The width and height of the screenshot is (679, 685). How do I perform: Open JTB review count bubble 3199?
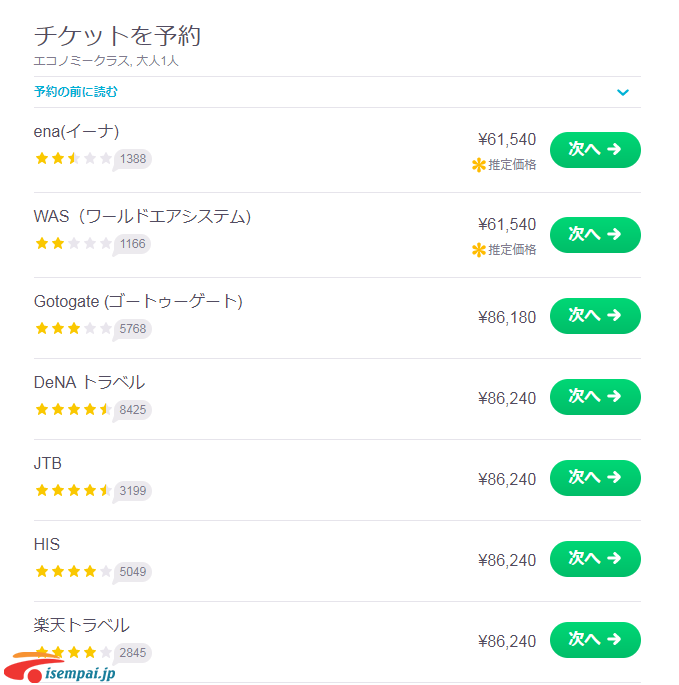pyautogui.click(x=132, y=490)
